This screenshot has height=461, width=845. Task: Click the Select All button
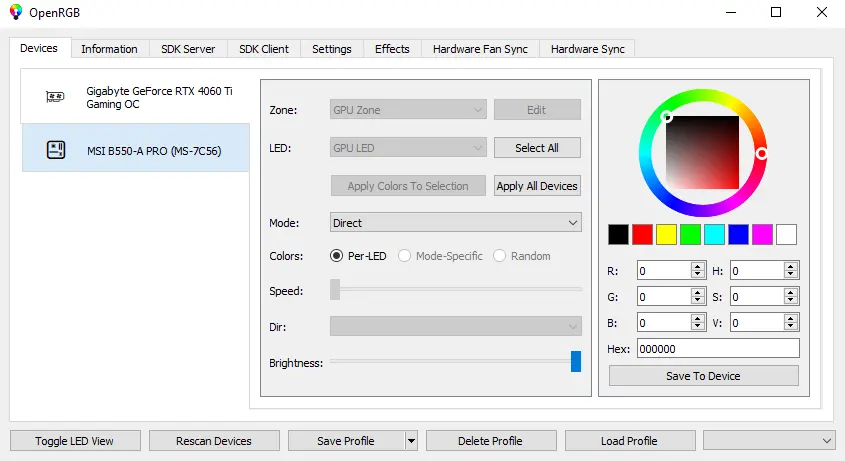pos(537,148)
